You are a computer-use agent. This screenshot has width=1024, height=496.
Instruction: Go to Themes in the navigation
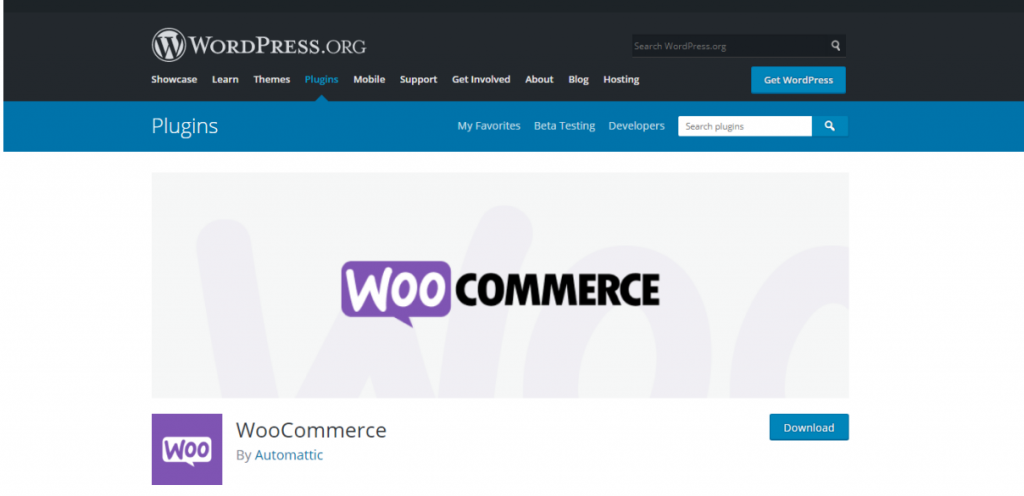click(272, 80)
